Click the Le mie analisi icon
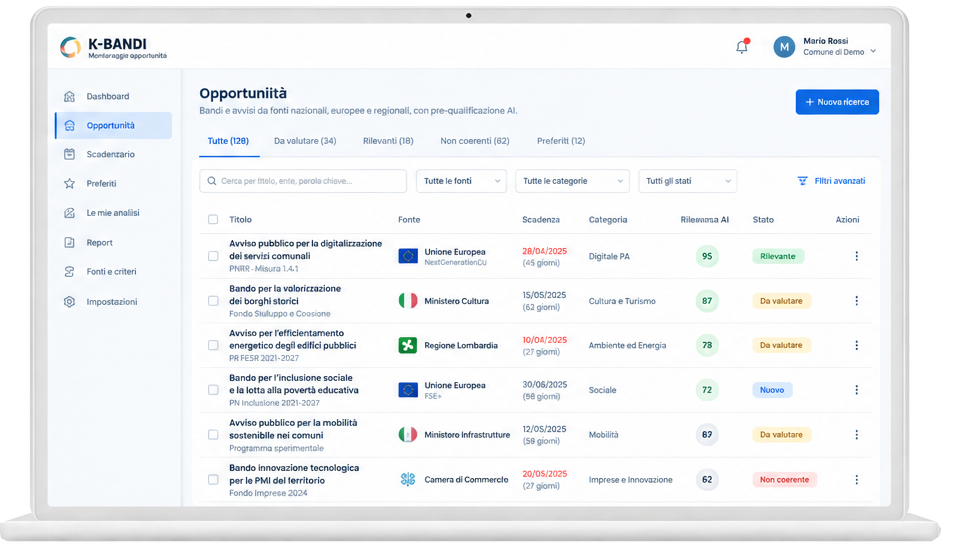The height and width of the screenshot is (550, 965). point(70,213)
